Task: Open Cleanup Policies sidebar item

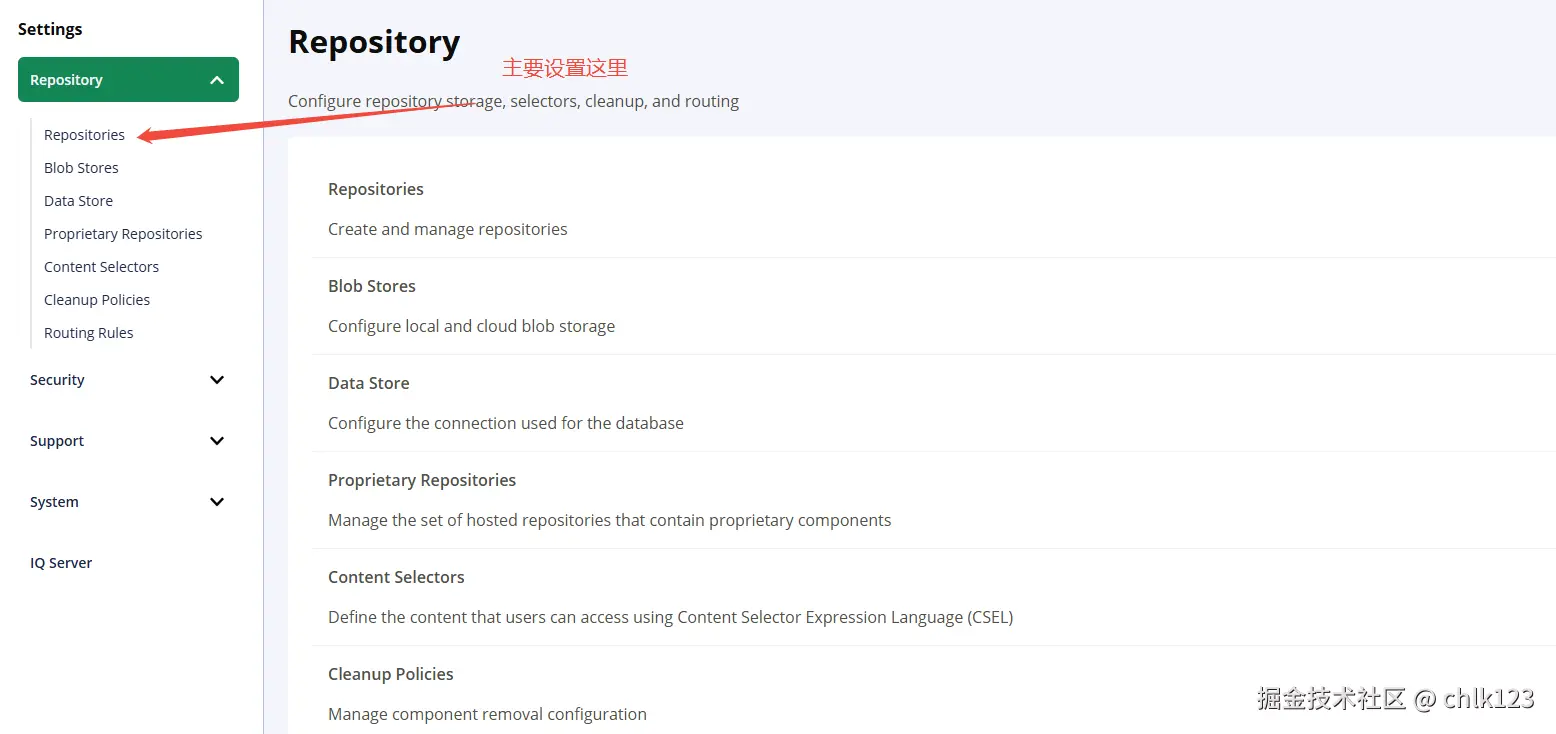Action: 97,300
